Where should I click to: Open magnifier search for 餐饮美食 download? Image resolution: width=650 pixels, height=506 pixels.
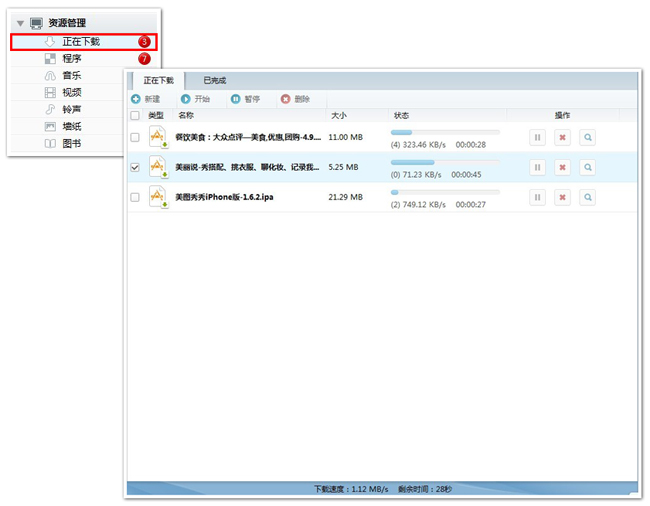point(587,138)
